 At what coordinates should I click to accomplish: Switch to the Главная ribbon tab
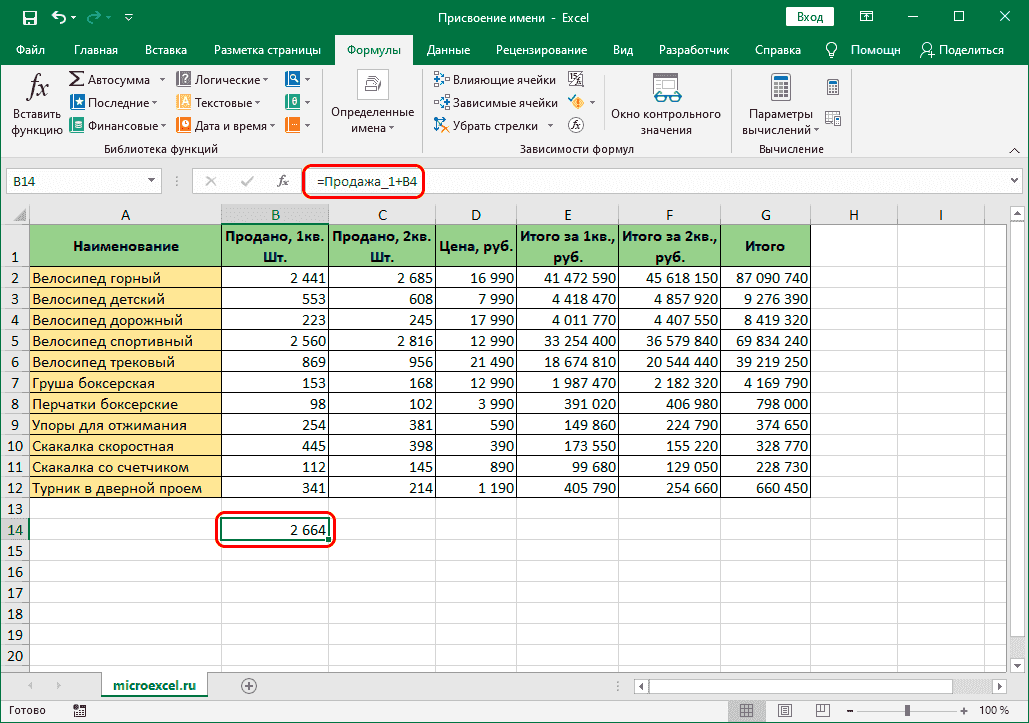tap(96, 50)
